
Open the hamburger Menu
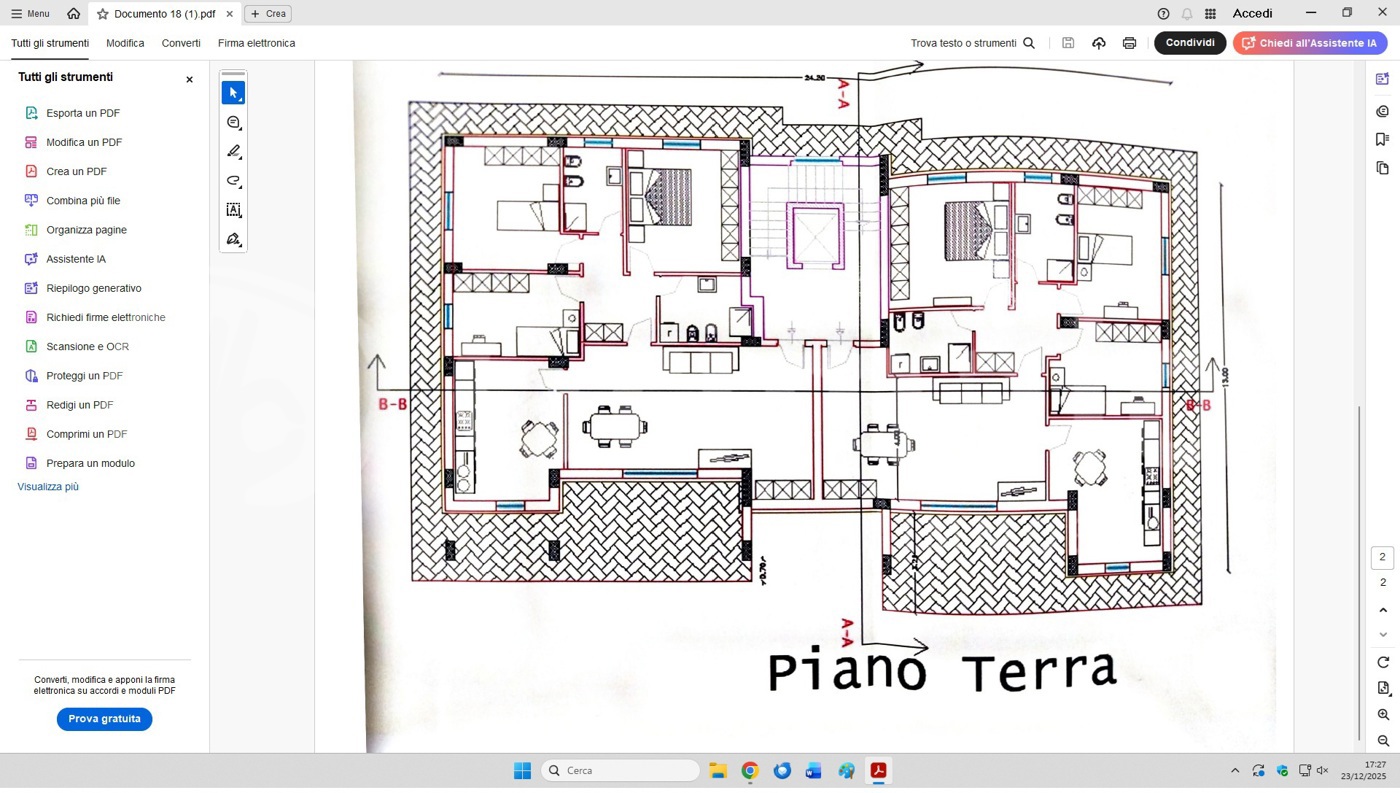point(30,14)
